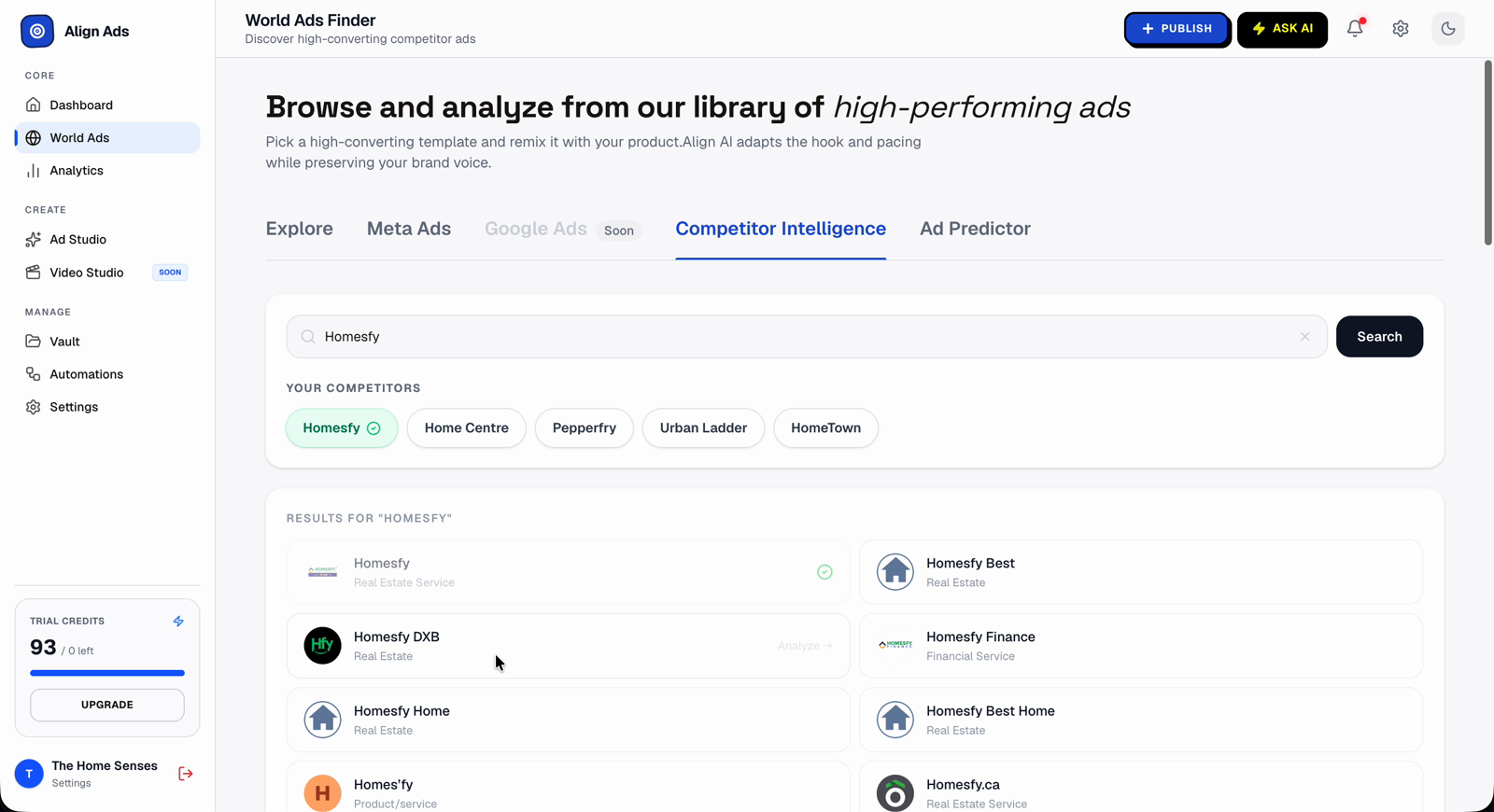Open the Ad Predictor tab
This screenshot has height=812, width=1494.
[x=975, y=230]
